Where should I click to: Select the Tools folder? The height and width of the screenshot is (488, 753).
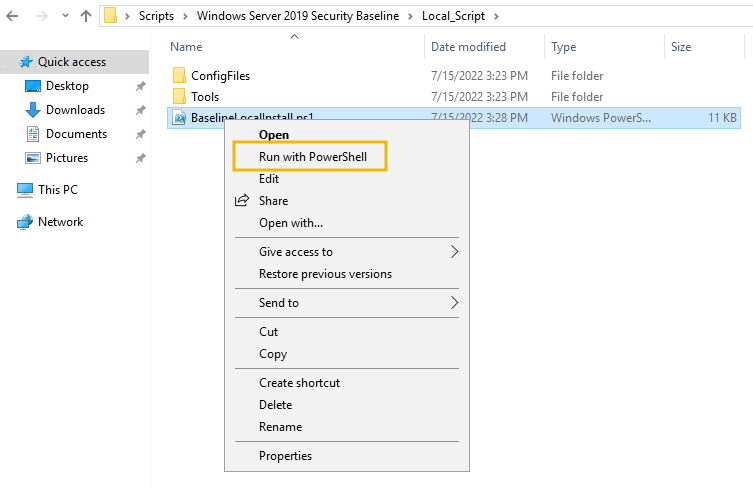[205, 97]
